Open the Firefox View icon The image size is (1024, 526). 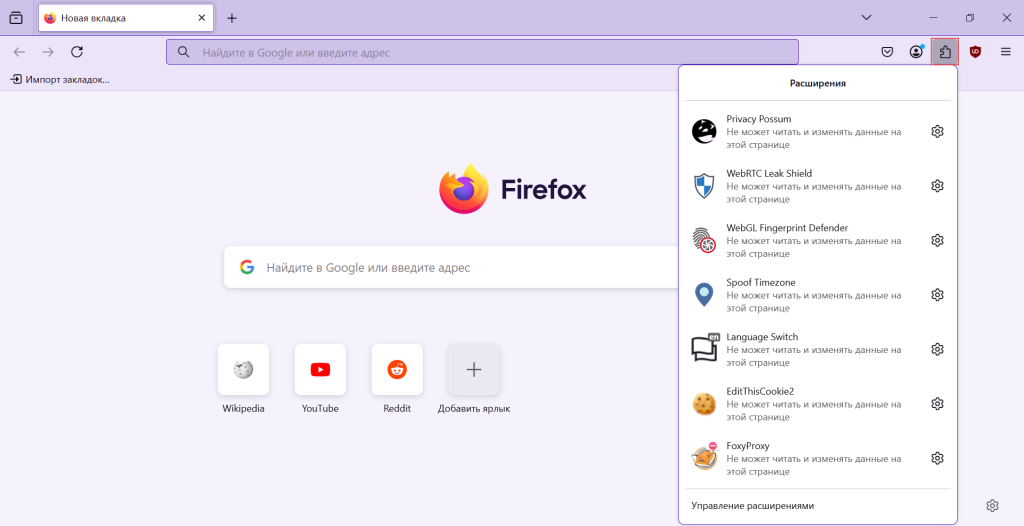16,18
